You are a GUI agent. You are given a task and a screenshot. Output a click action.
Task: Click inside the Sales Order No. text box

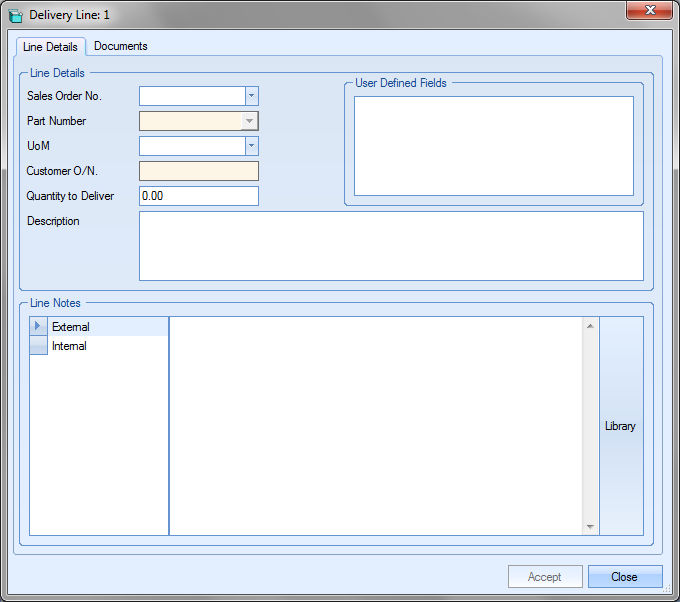192,96
